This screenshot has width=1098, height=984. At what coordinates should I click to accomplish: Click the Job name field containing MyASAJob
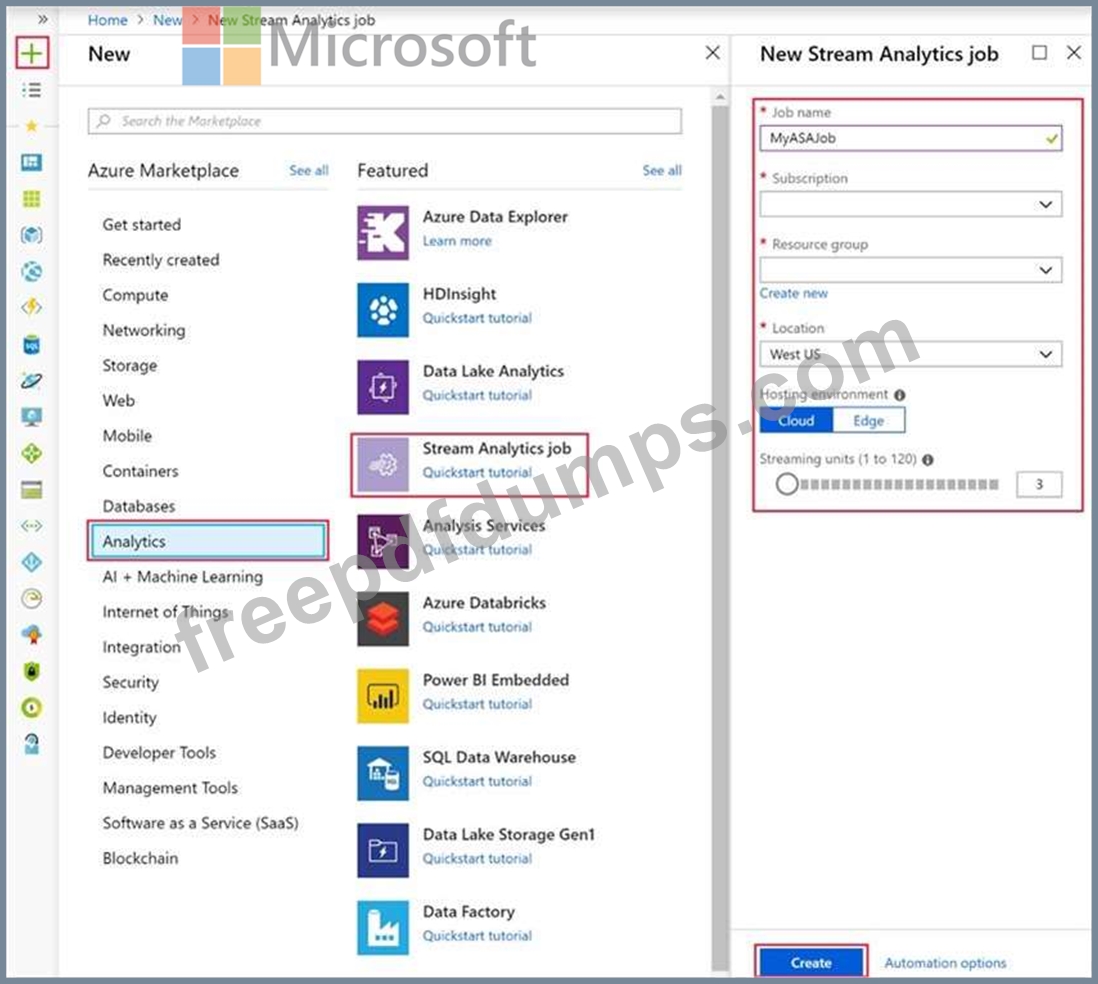(x=910, y=138)
